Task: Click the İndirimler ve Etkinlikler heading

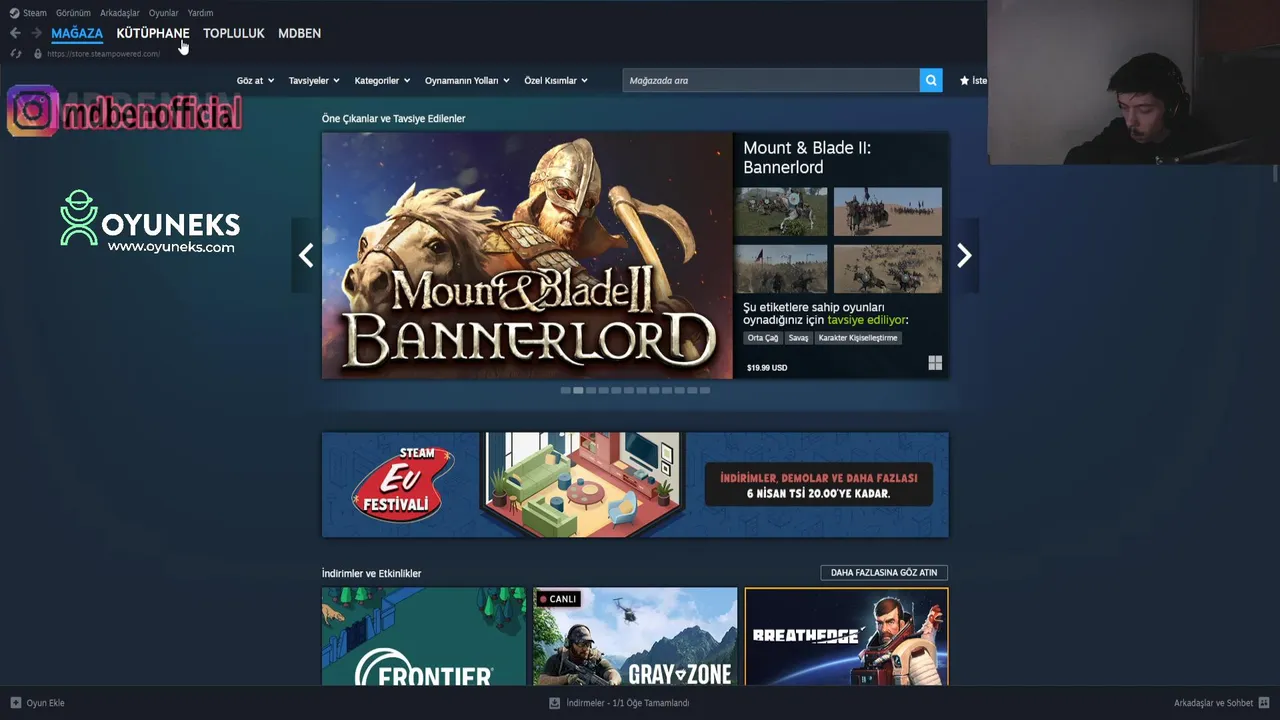Action: pos(371,574)
